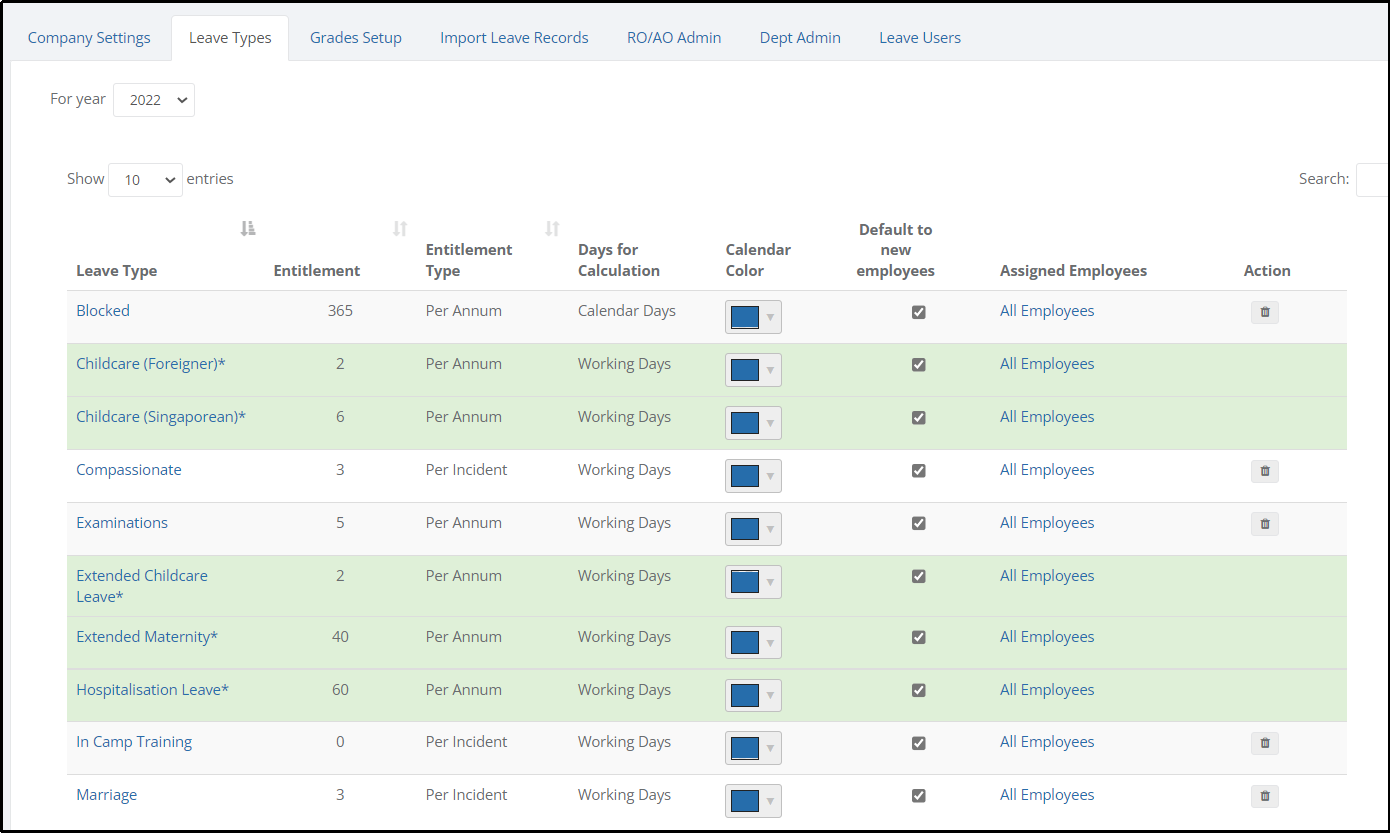Open calendar color picker for Blocked

pos(753,317)
